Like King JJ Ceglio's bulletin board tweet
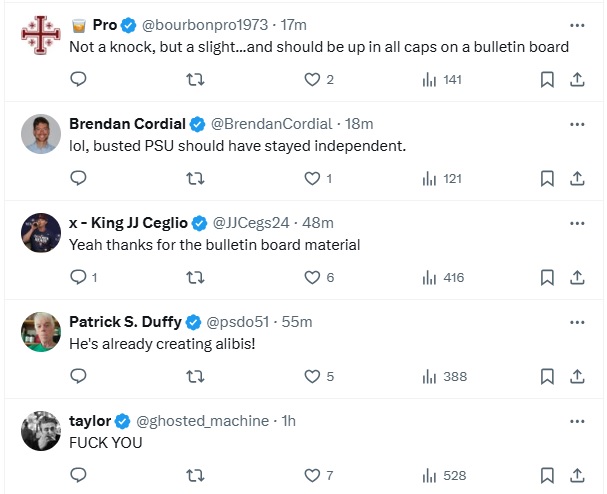This screenshot has width=607, height=494. click(312, 277)
